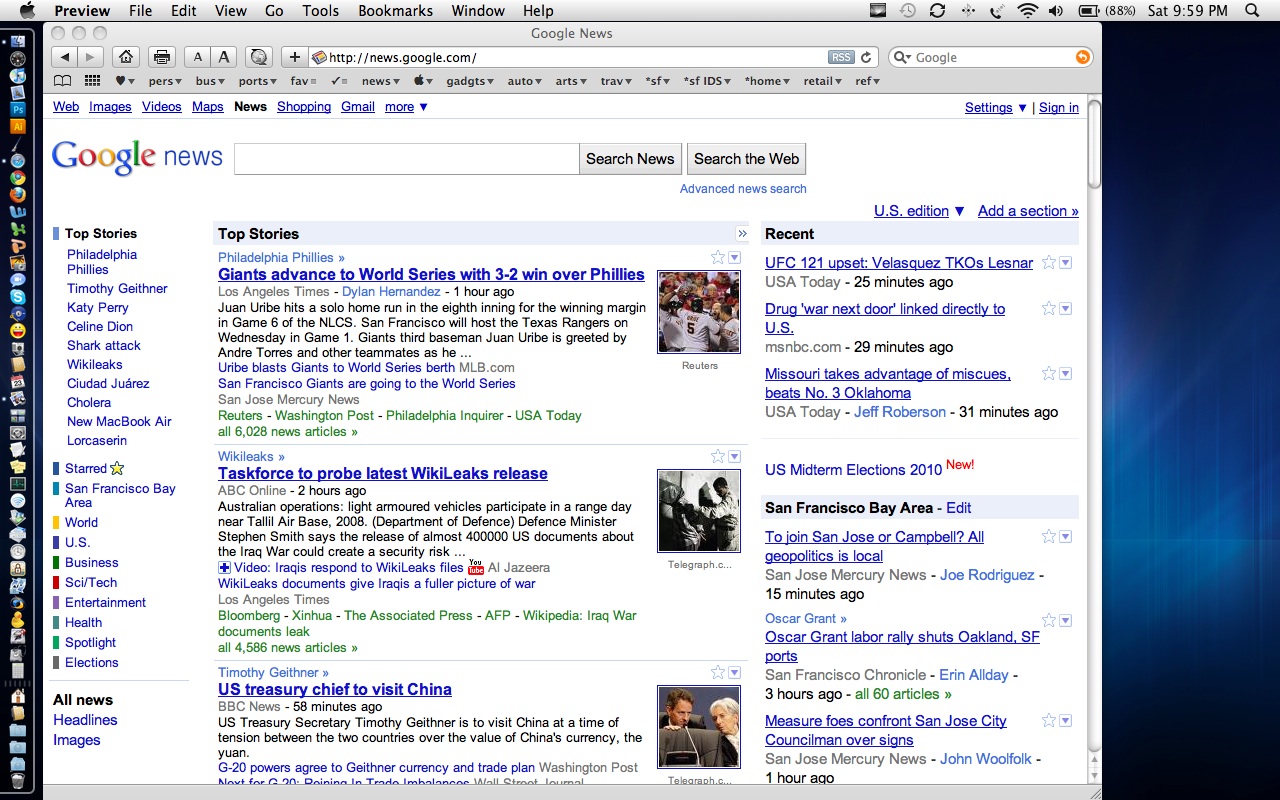Open Photoshop from the Dock

point(18,109)
